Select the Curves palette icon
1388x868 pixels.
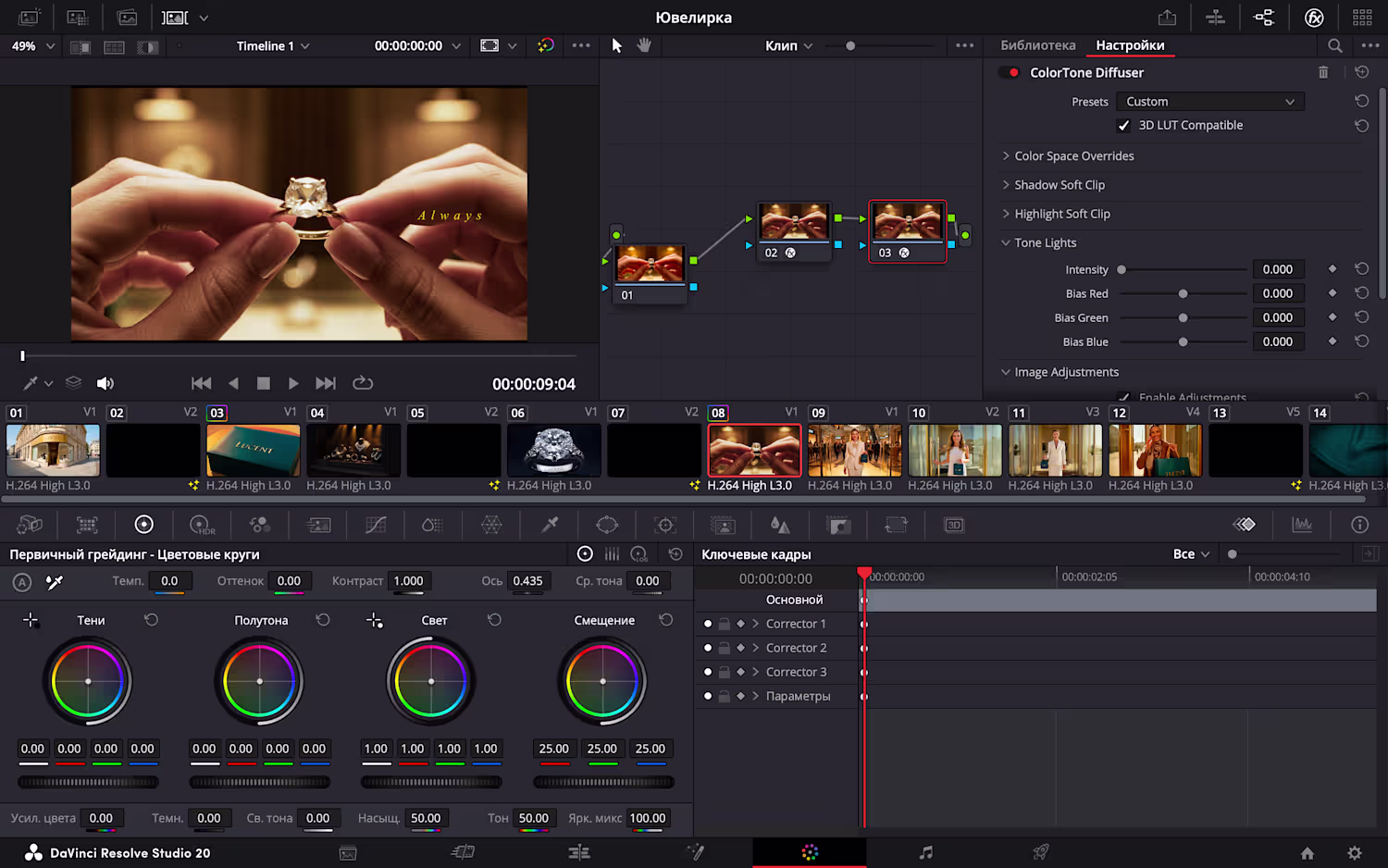pyautogui.click(x=376, y=526)
